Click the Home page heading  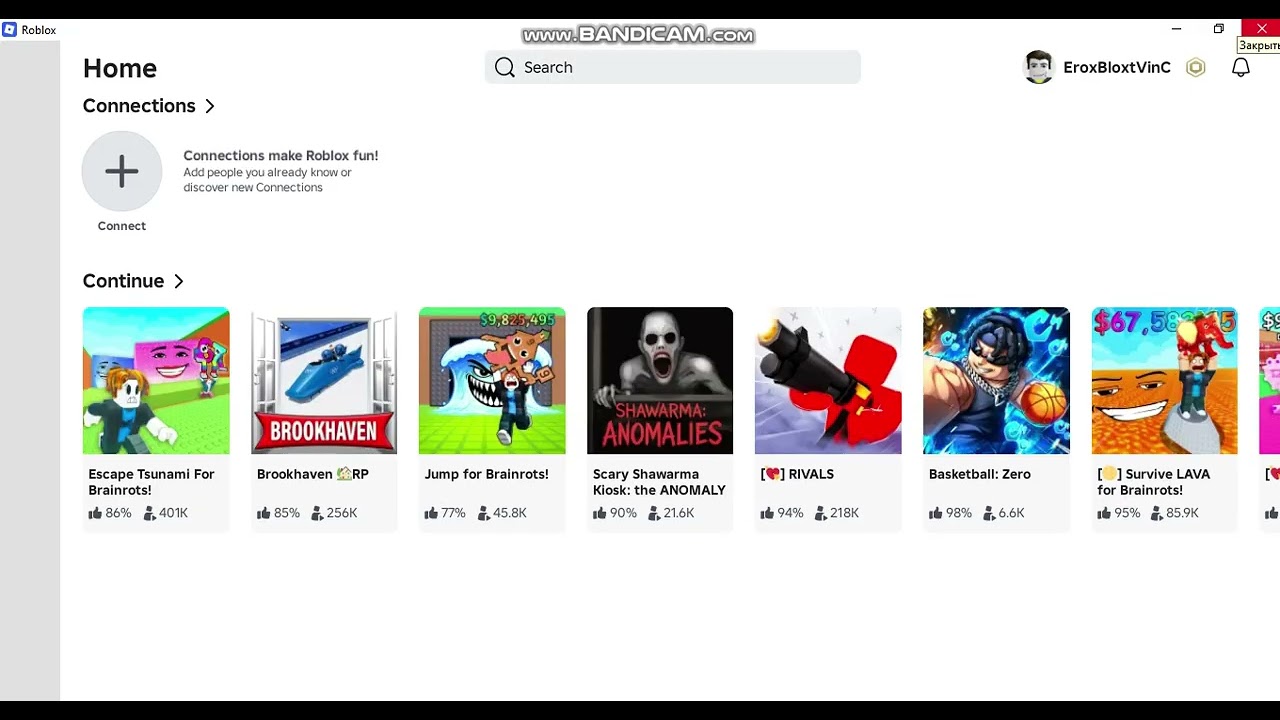[120, 68]
